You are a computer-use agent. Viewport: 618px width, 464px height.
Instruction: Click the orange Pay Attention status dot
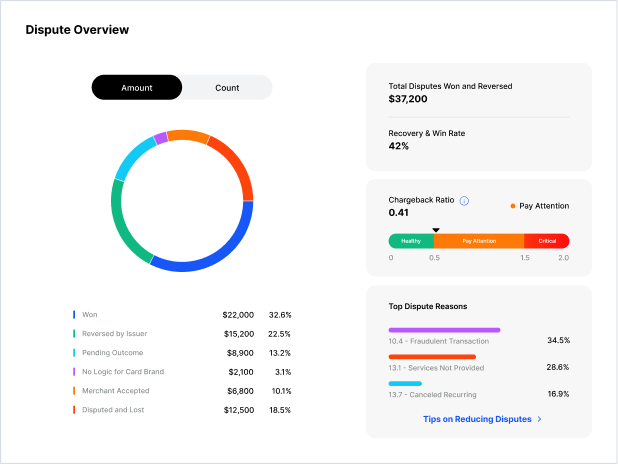(513, 206)
